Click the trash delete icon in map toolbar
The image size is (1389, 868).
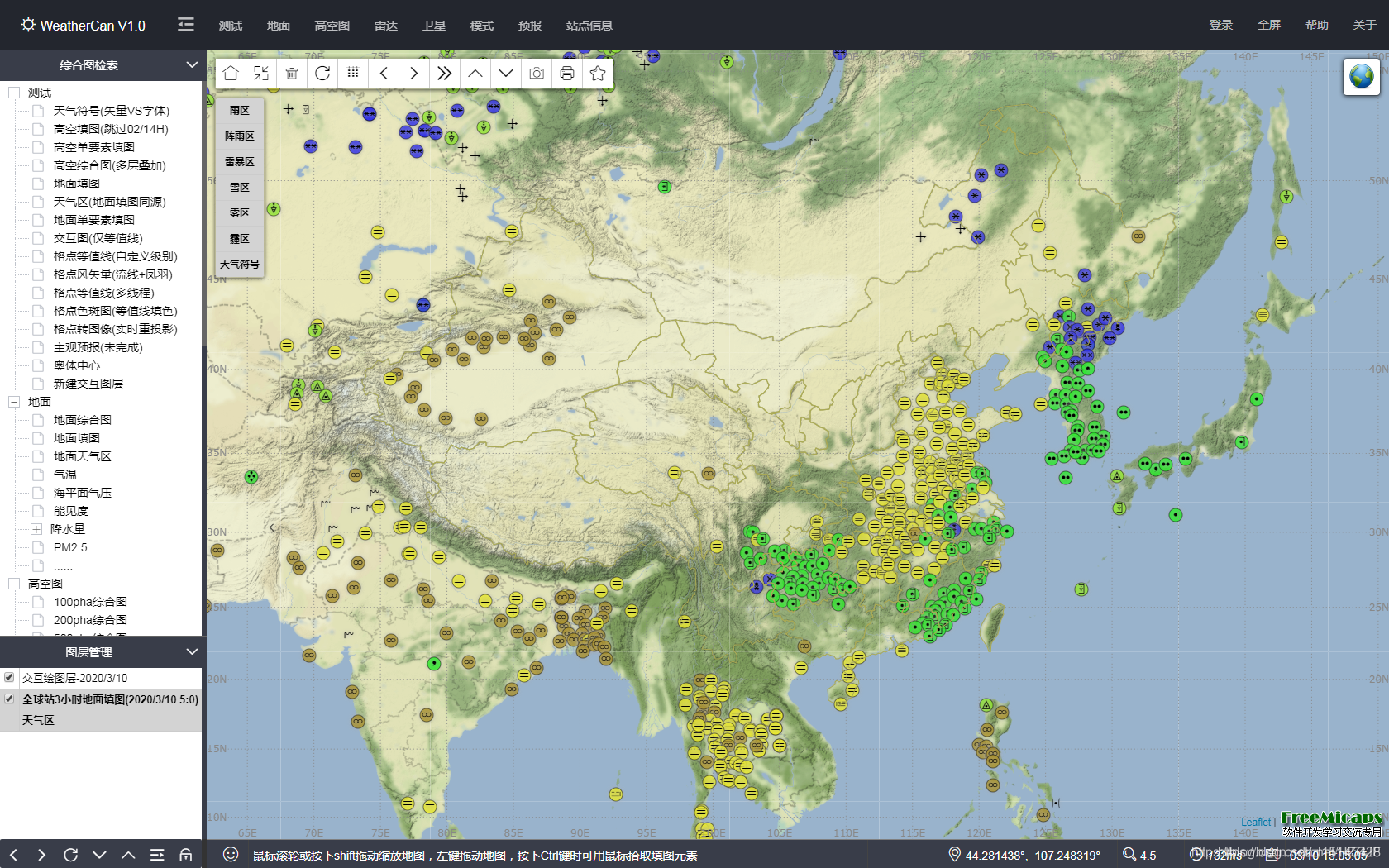292,74
